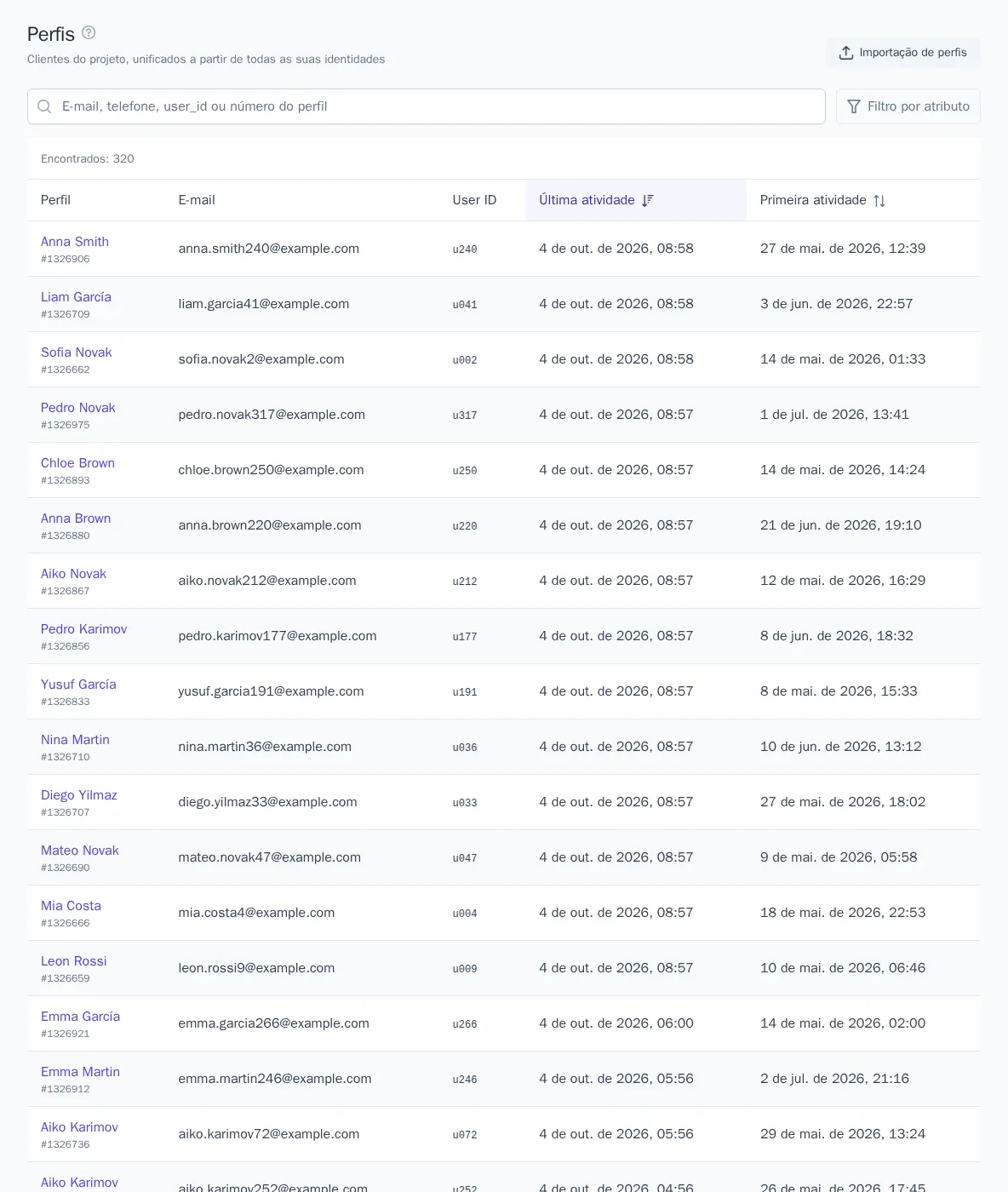Screen dimensions: 1008x1192
Task: Click user ID u240
Action: [x=465, y=249]
